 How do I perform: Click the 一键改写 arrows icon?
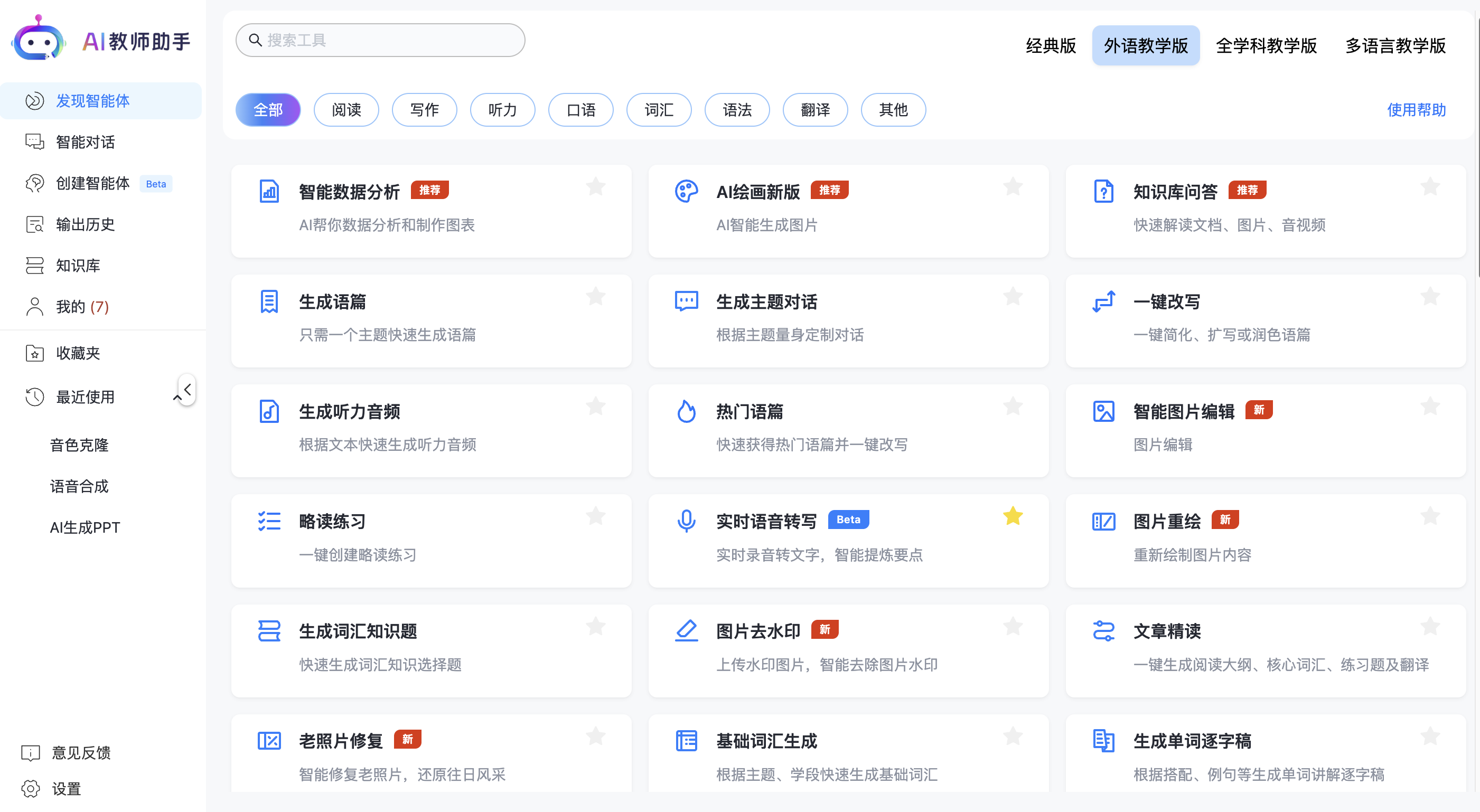(1103, 301)
